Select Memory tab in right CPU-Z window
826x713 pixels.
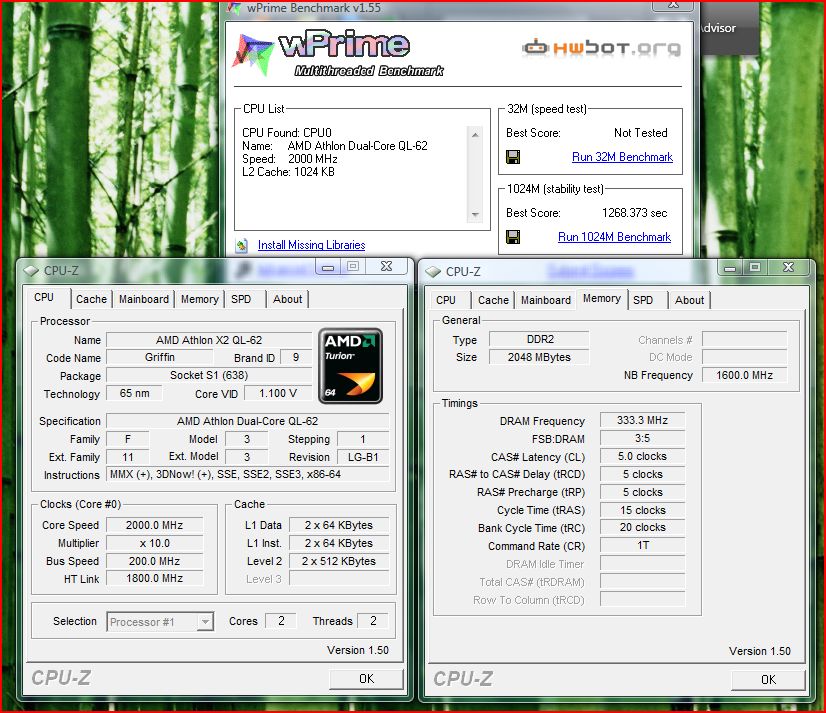[x=602, y=299]
